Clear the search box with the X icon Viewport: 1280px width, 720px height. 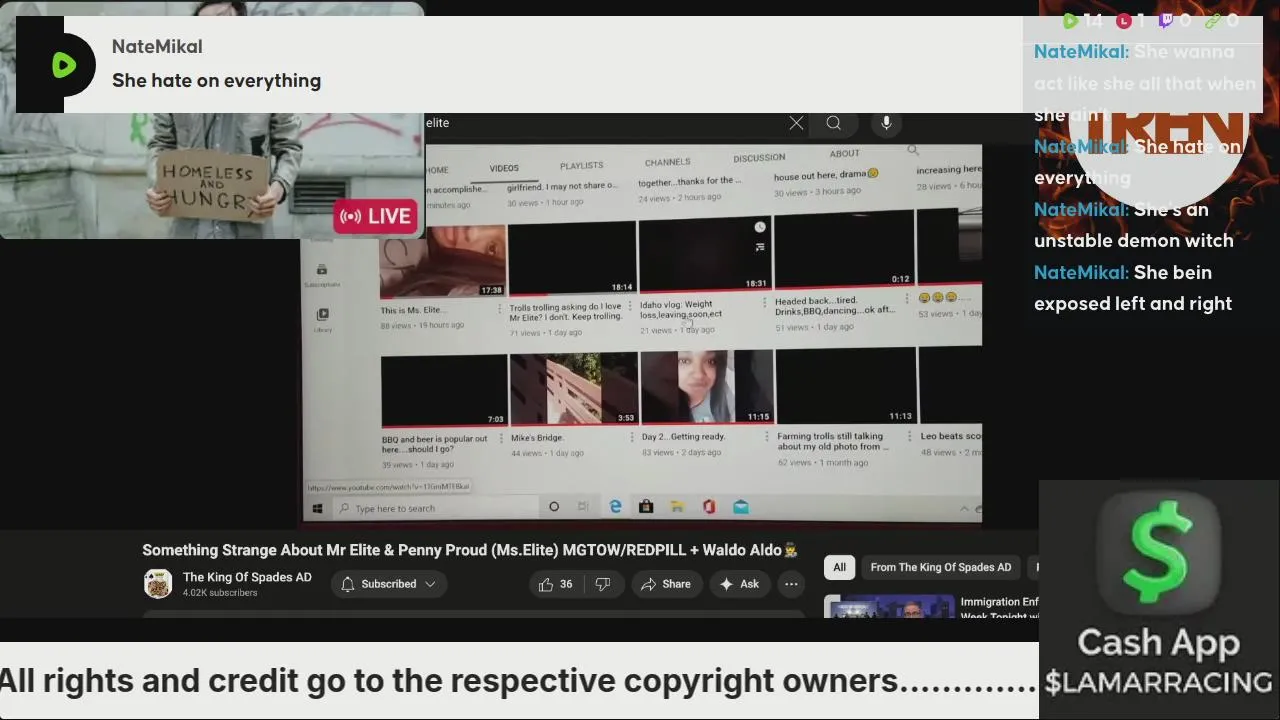(796, 123)
